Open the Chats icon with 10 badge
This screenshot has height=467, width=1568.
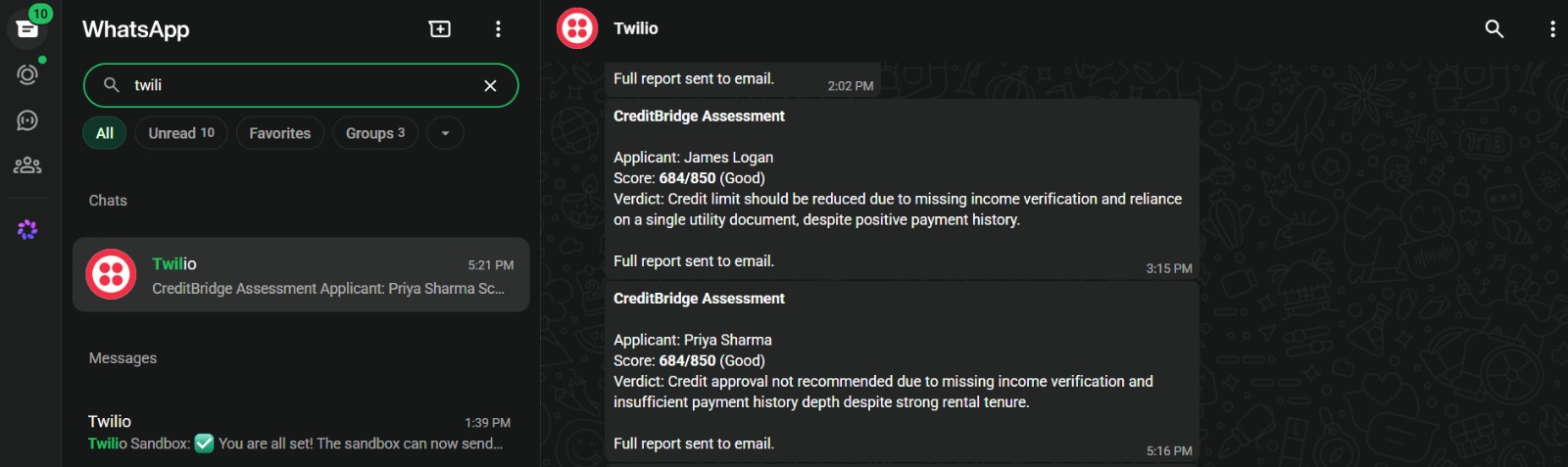click(x=27, y=27)
